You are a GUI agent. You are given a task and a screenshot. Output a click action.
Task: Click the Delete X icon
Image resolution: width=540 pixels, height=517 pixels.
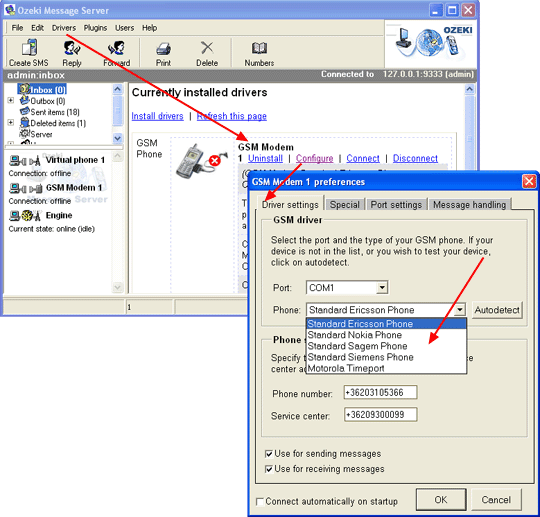(207, 48)
